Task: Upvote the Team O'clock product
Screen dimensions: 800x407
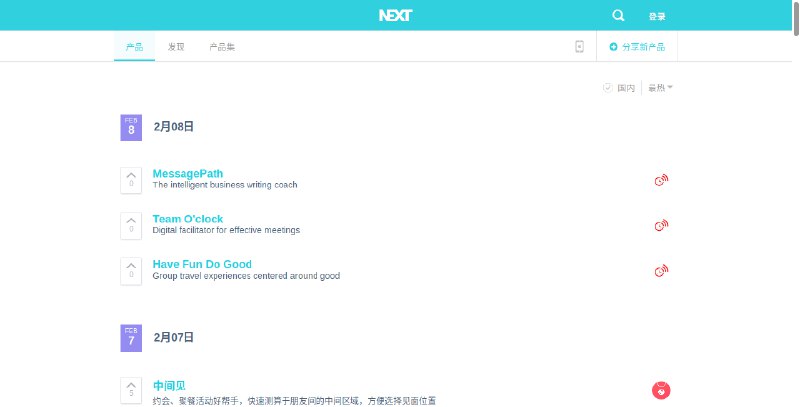Action: 131,224
